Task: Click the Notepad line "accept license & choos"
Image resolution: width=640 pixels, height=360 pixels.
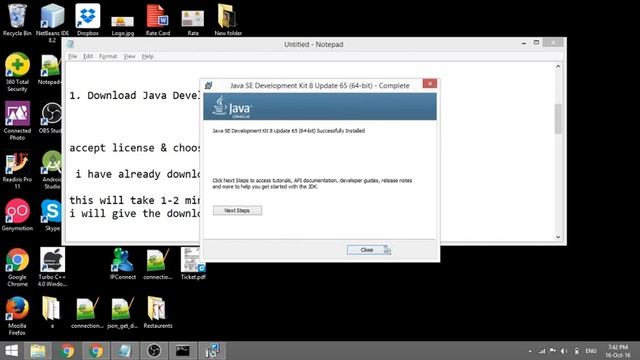Action: coord(135,148)
